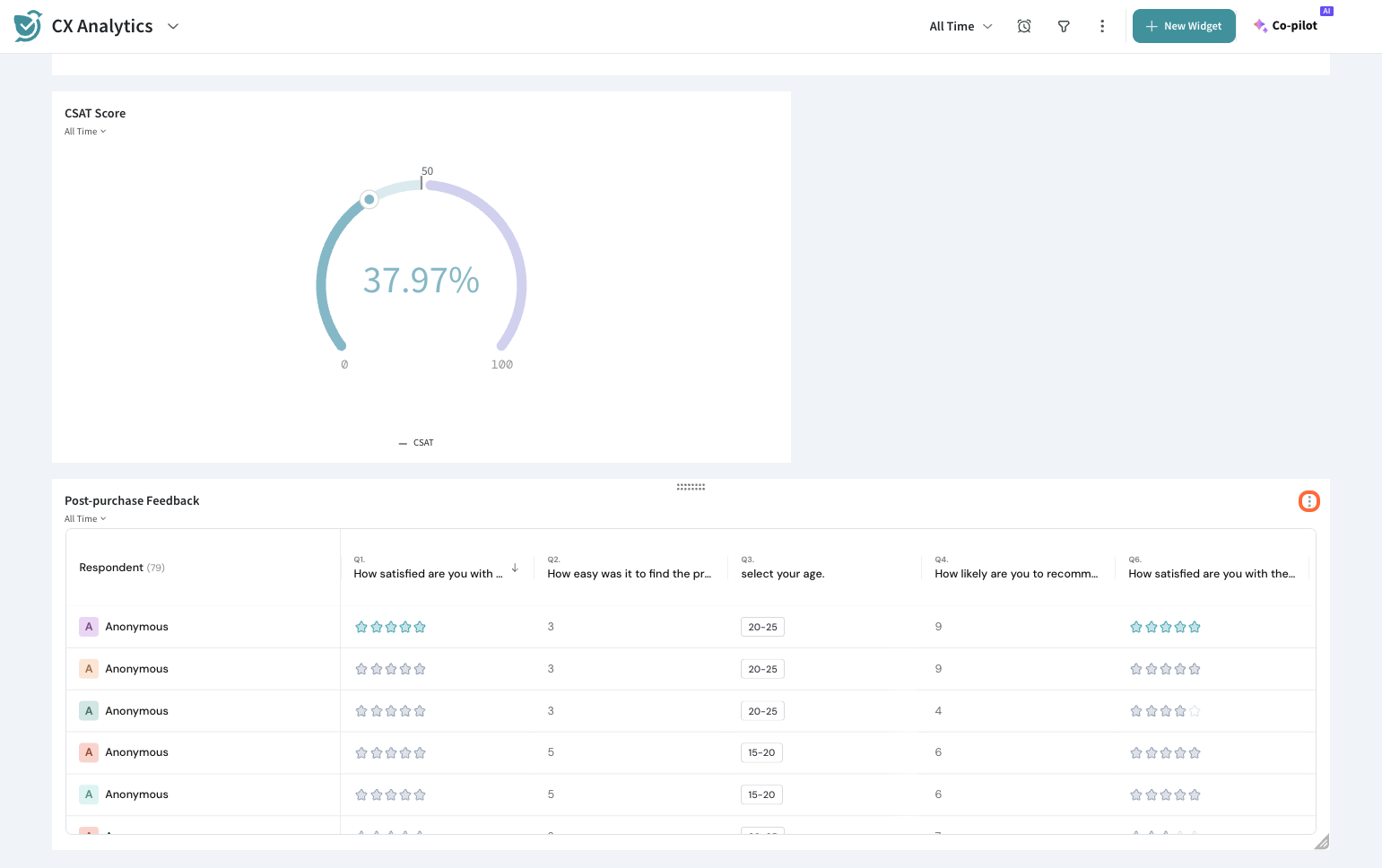Change Post-purchase Feedback All Time period
The width and height of the screenshot is (1382, 868).
coord(85,519)
